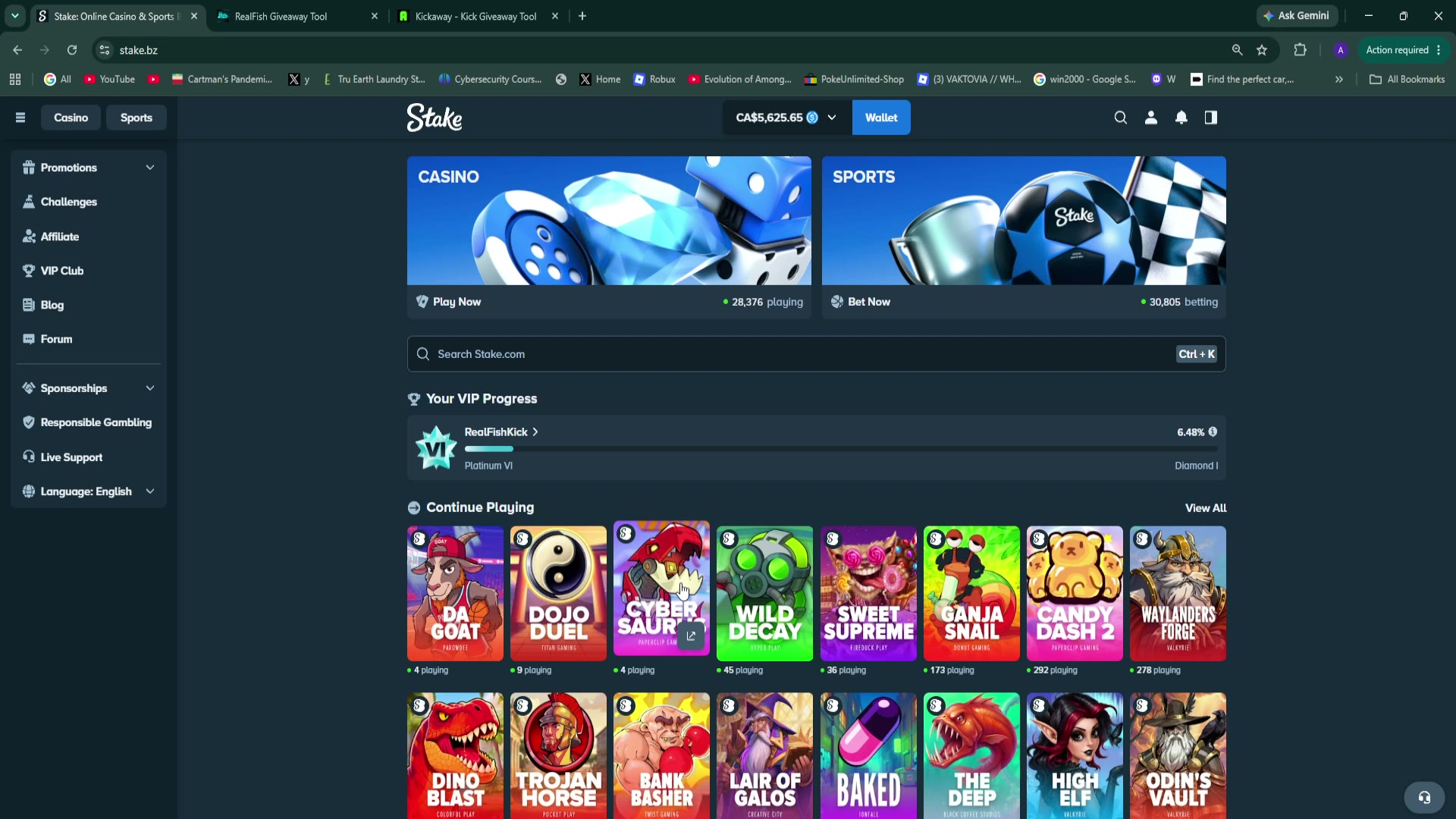Click the Stake logo in header

(x=435, y=118)
